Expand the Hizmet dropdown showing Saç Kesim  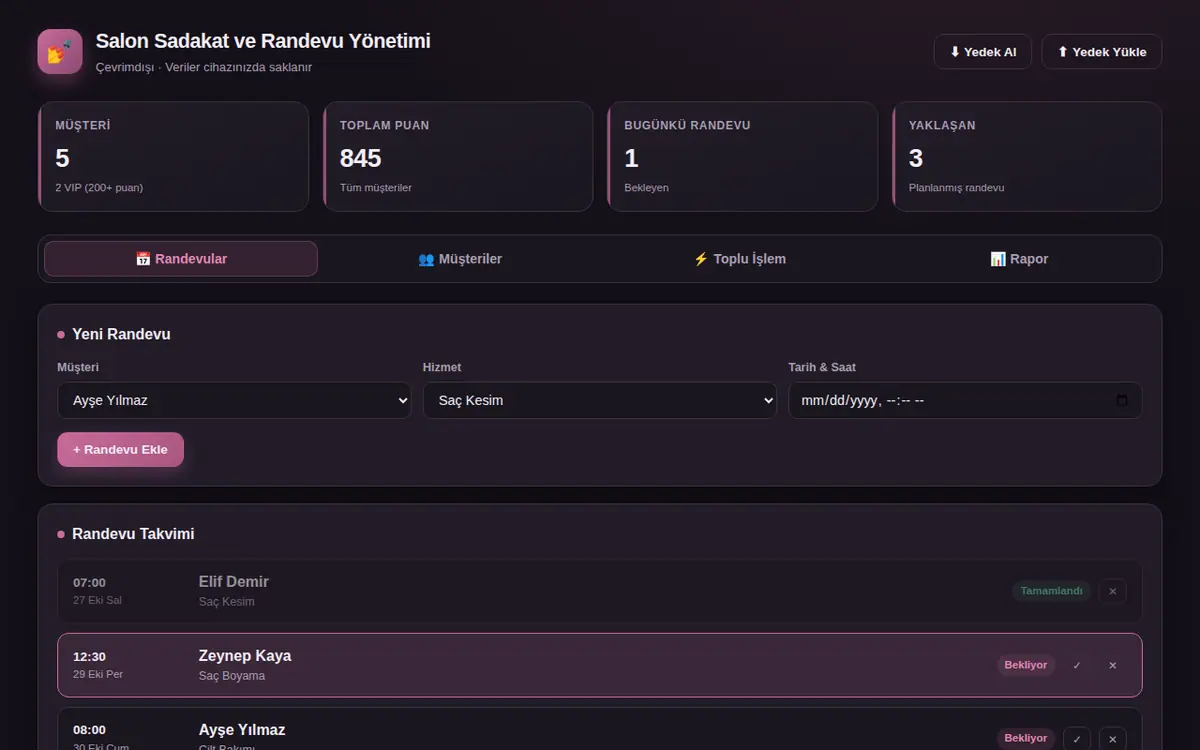point(600,400)
